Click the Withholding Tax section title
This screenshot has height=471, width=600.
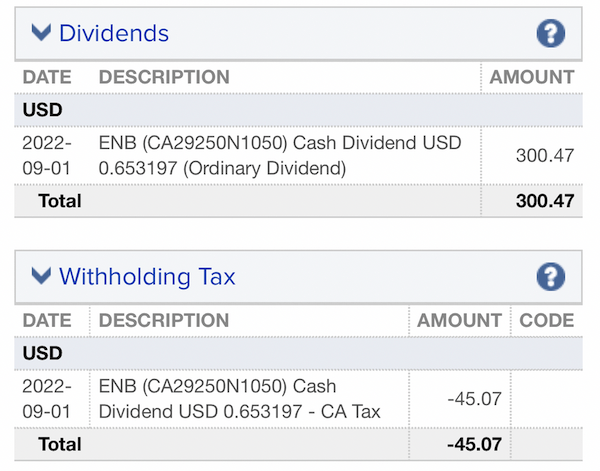pyautogui.click(x=147, y=277)
